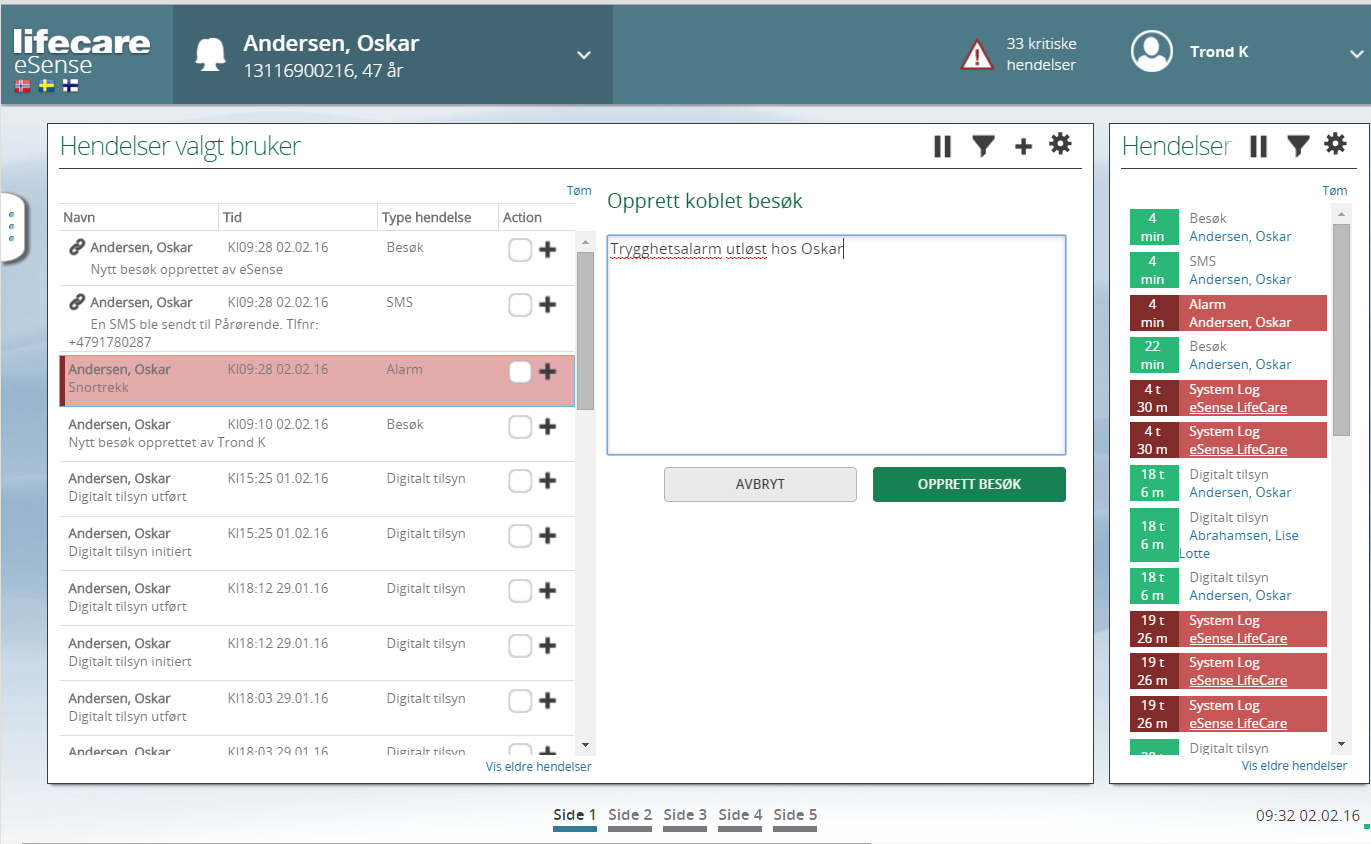This screenshot has height=844, width=1371.
Task: Pause the Hendelser valgt bruker event list
Action: pos(942,146)
